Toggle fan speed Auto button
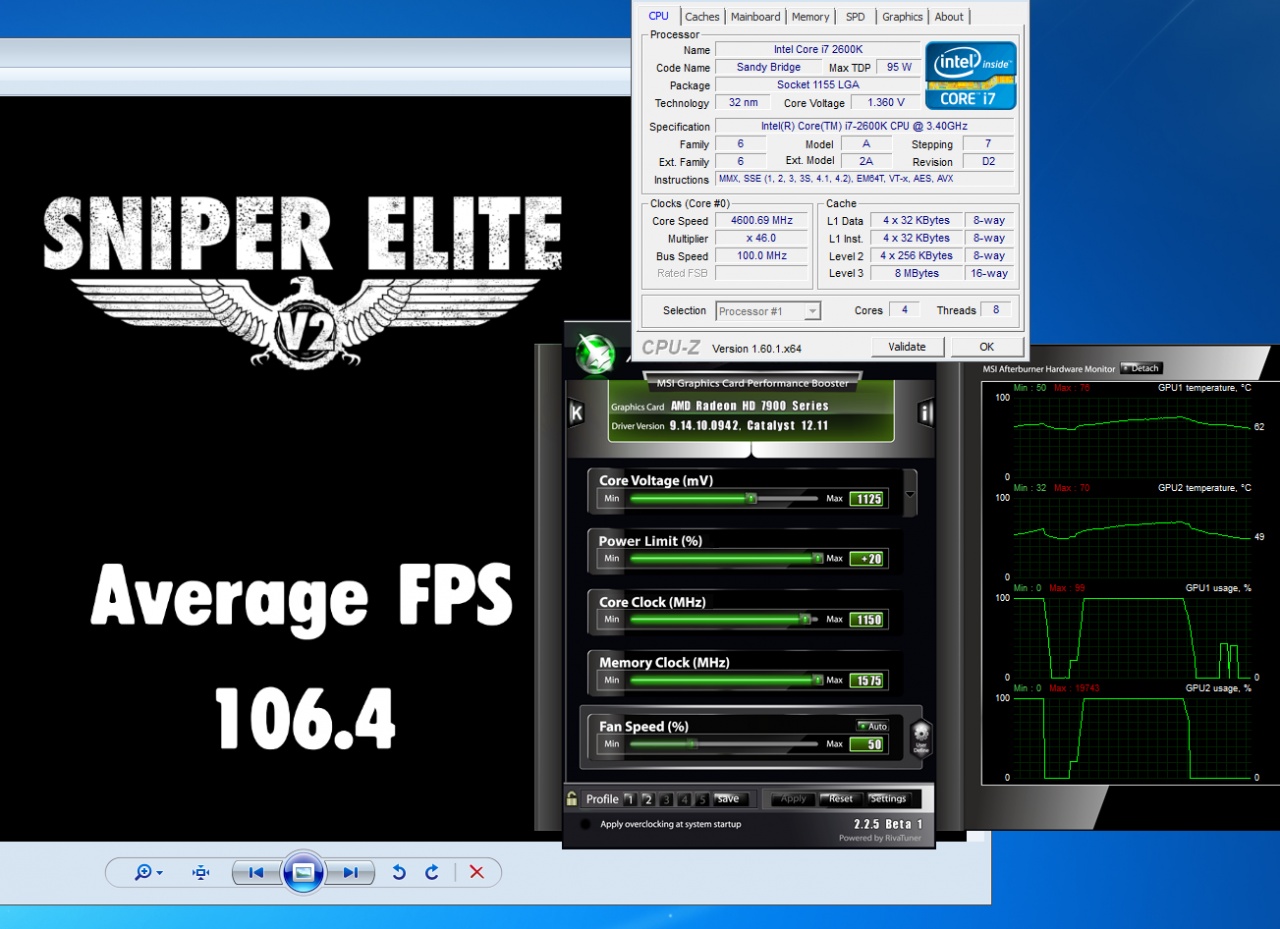The height and width of the screenshot is (929, 1280). click(872, 726)
